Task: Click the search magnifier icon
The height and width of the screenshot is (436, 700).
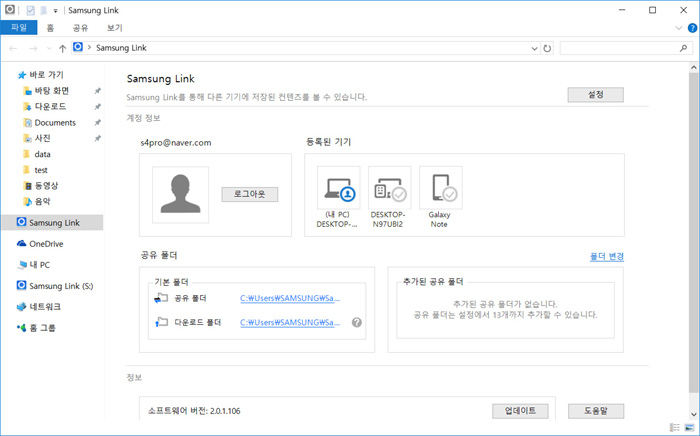Action: [683, 48]
